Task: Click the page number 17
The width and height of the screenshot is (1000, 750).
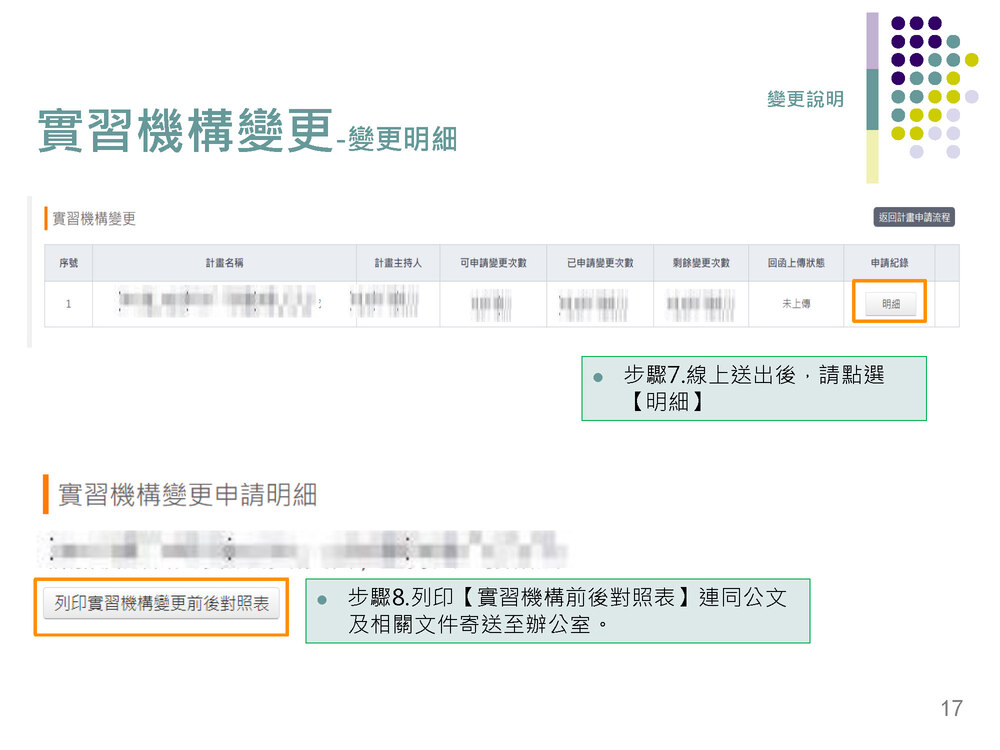Action: [x=951, y=708]
